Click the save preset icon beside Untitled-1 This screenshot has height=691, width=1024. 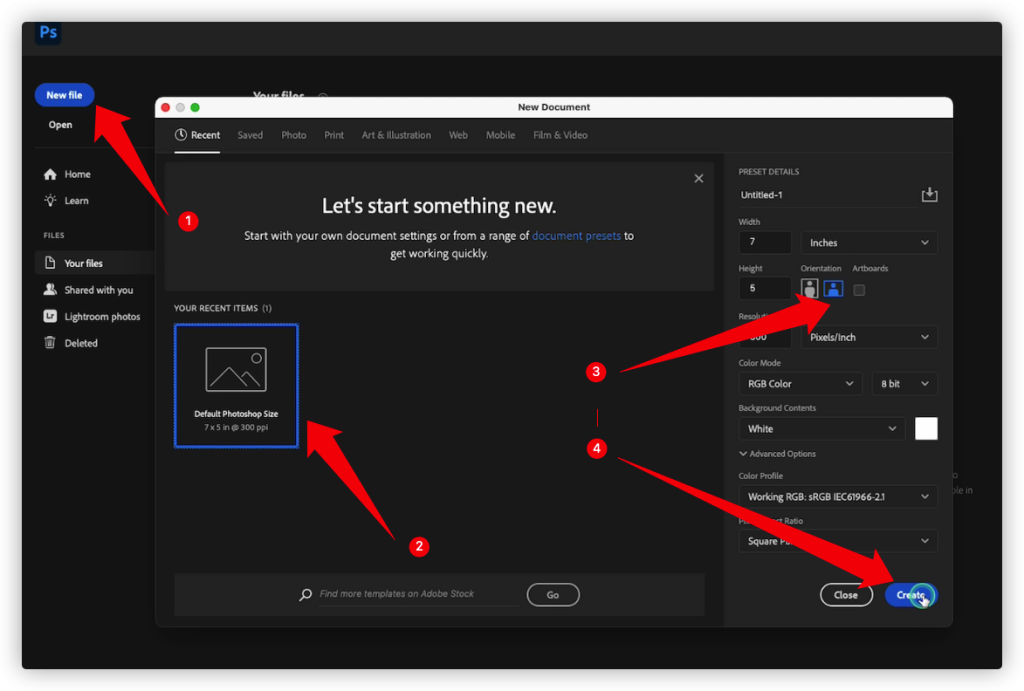pos(929,195)
